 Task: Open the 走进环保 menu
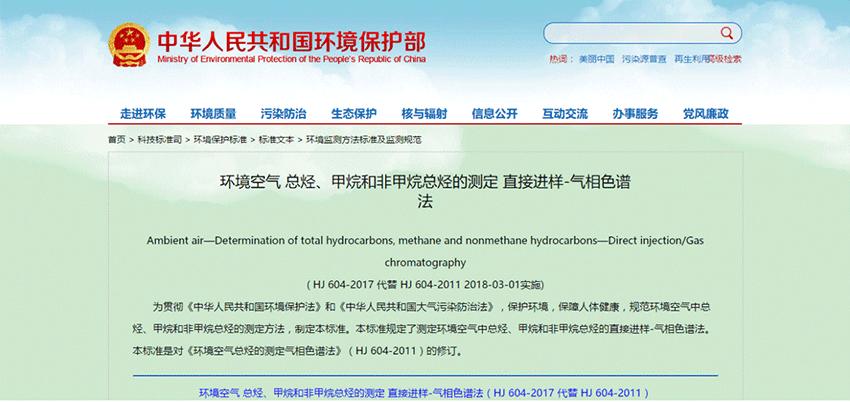click(x=143, y=114)
